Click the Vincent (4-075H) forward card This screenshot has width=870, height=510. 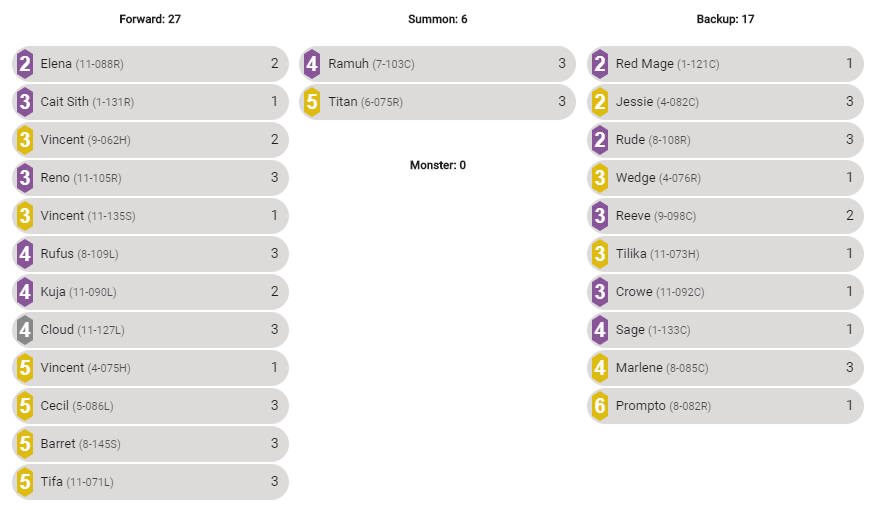(x=150, y=368)
